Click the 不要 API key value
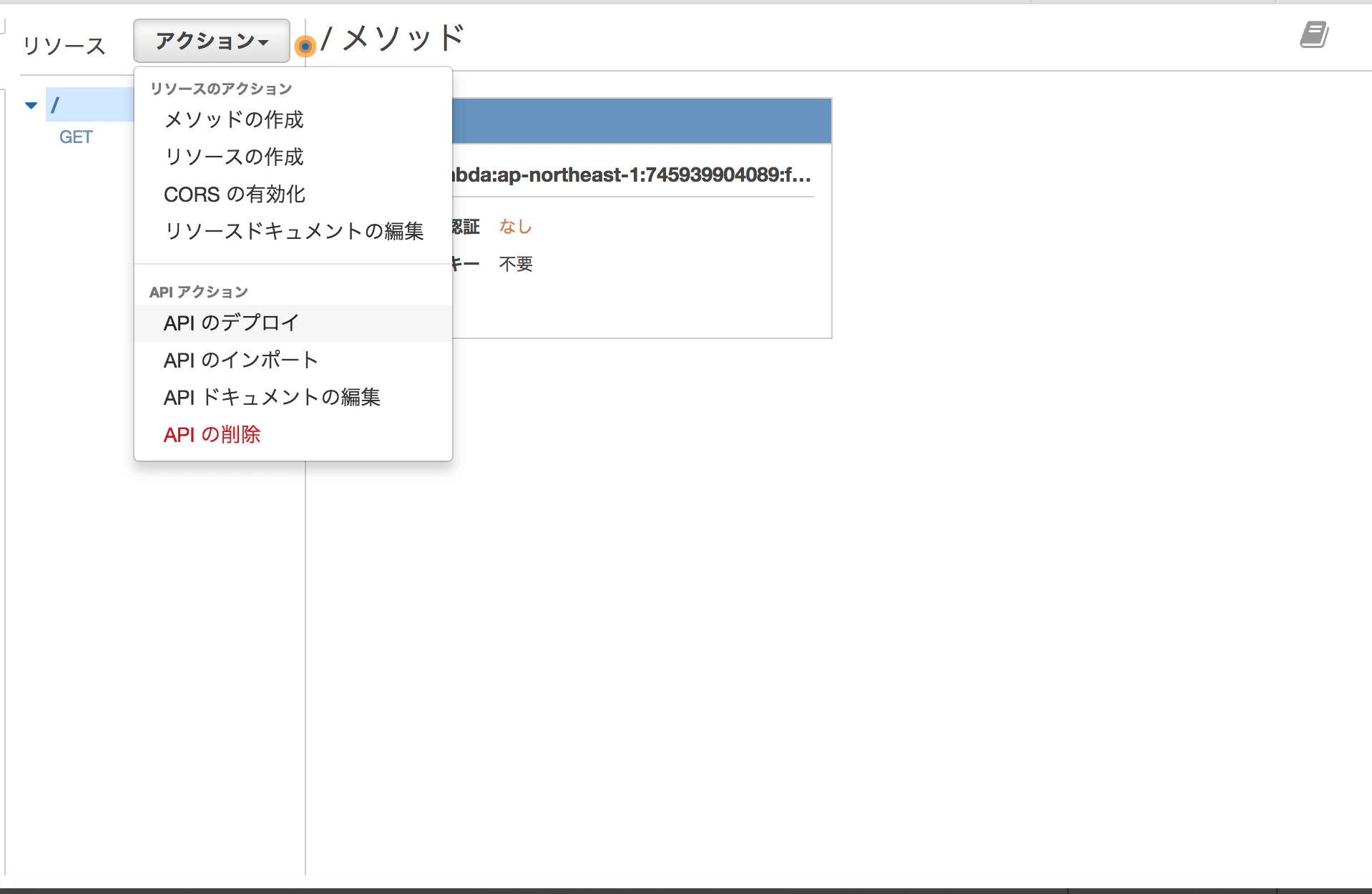Screen dimensions: 1372x894 [516, 264]
